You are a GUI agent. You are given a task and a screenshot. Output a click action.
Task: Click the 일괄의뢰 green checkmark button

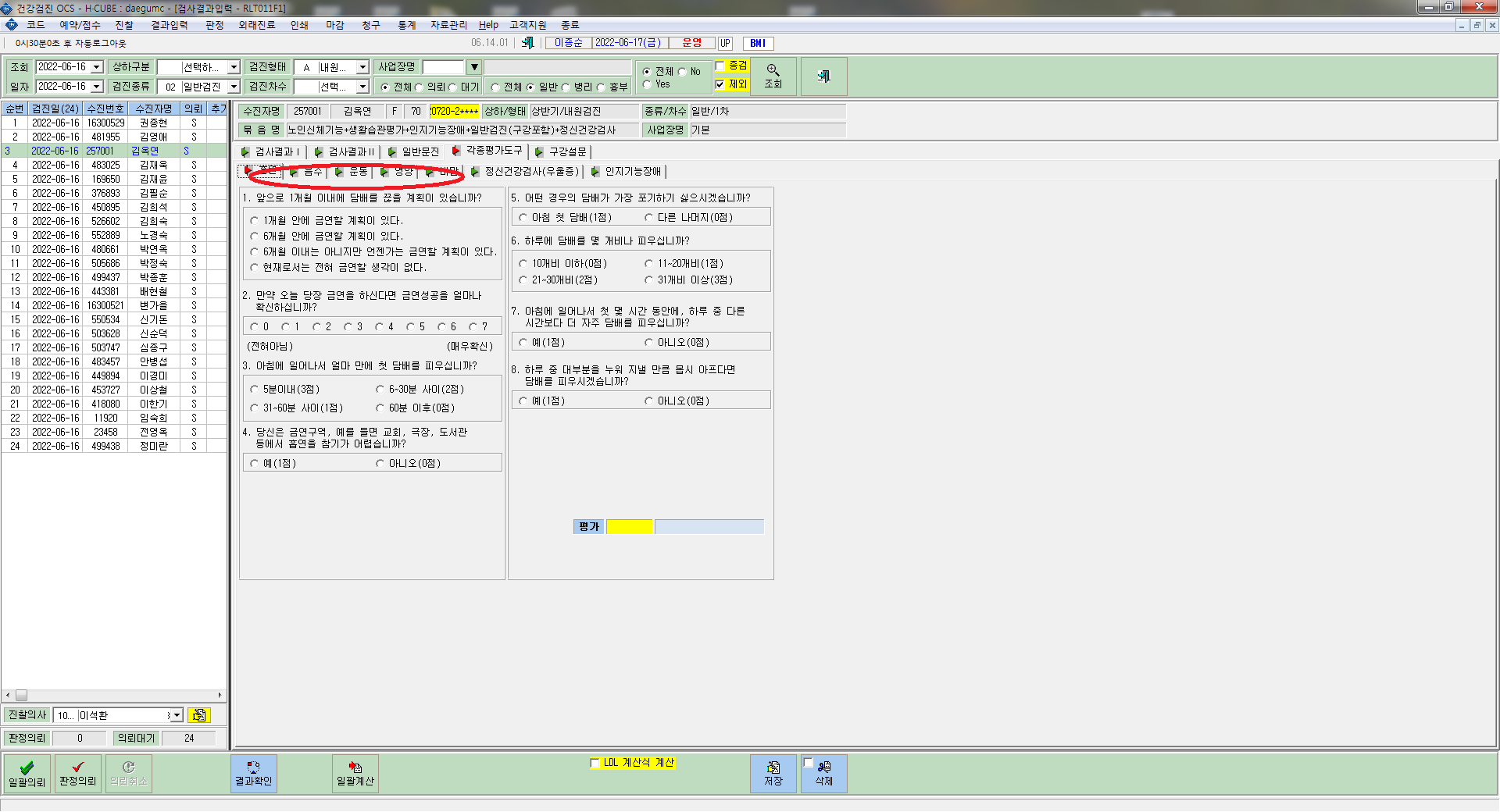click(x=27, y=773)
